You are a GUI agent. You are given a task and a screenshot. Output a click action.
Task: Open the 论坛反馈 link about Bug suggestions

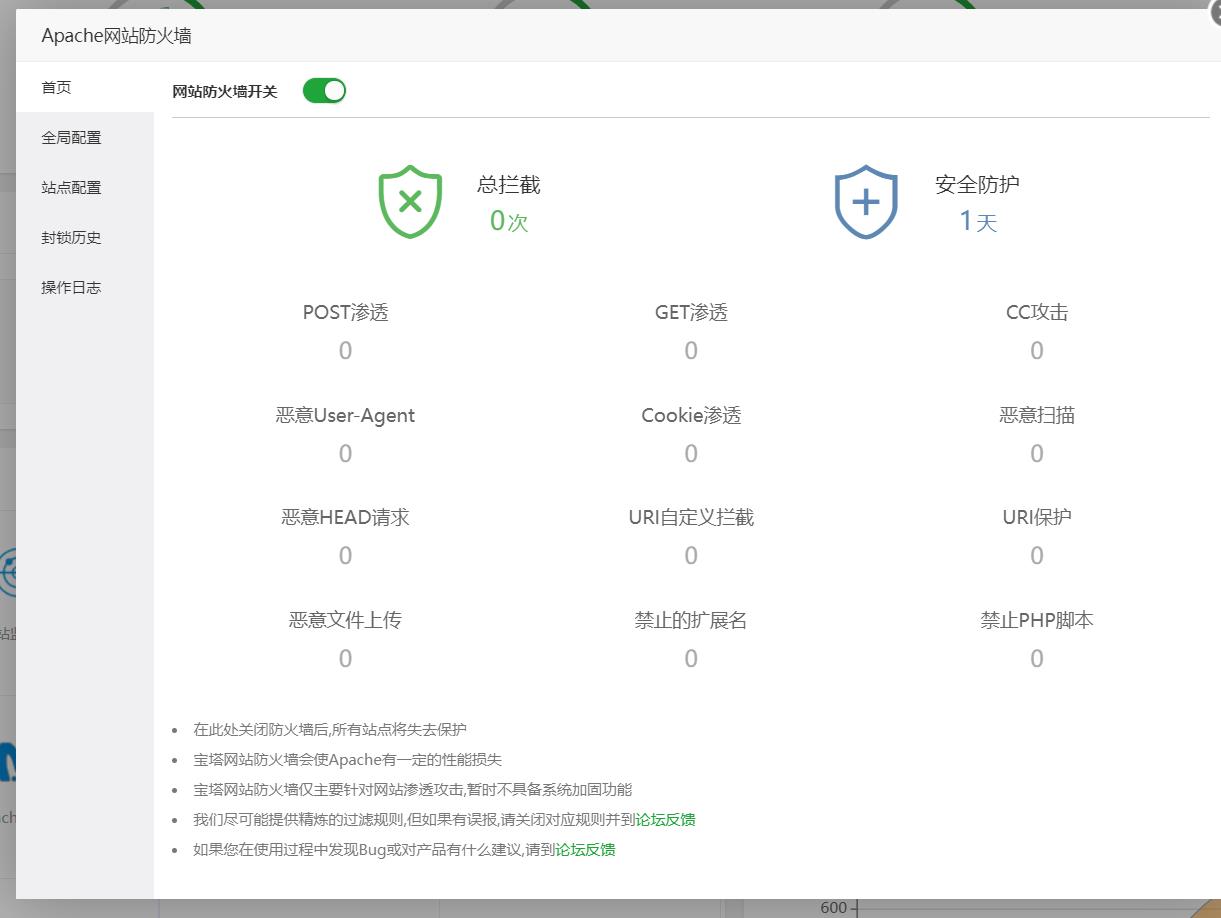tap(585, 850)
